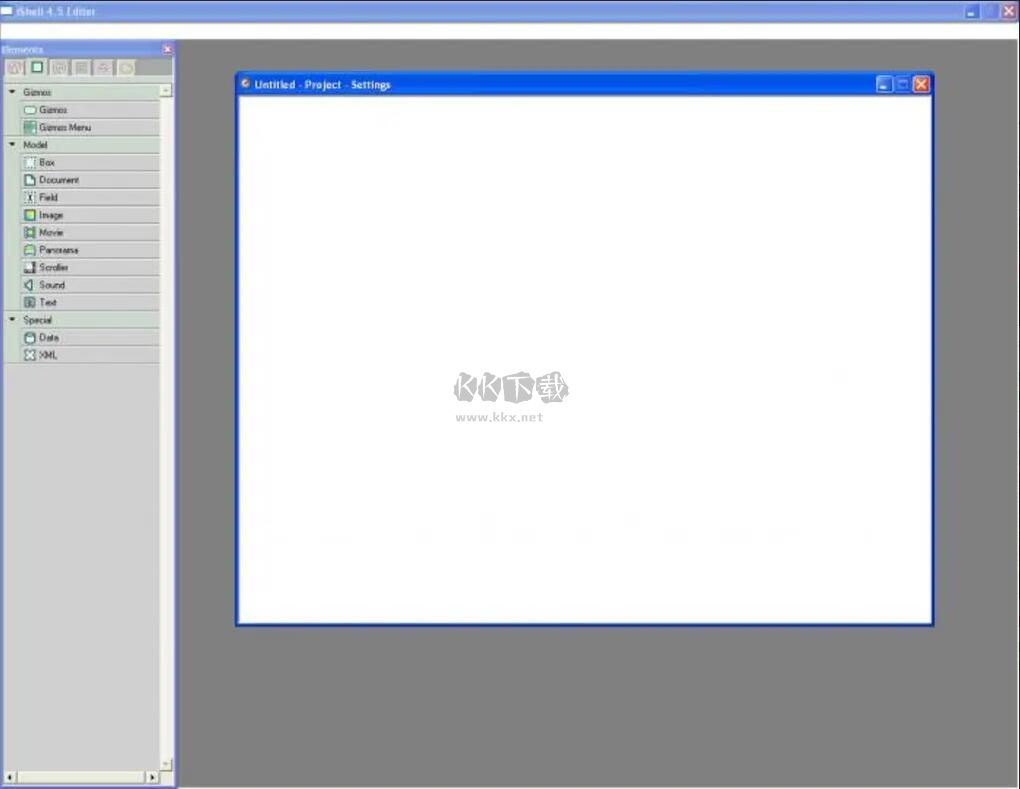The image size is (1020, 789).
Task: Collapse the Special section
Action: 11,319
